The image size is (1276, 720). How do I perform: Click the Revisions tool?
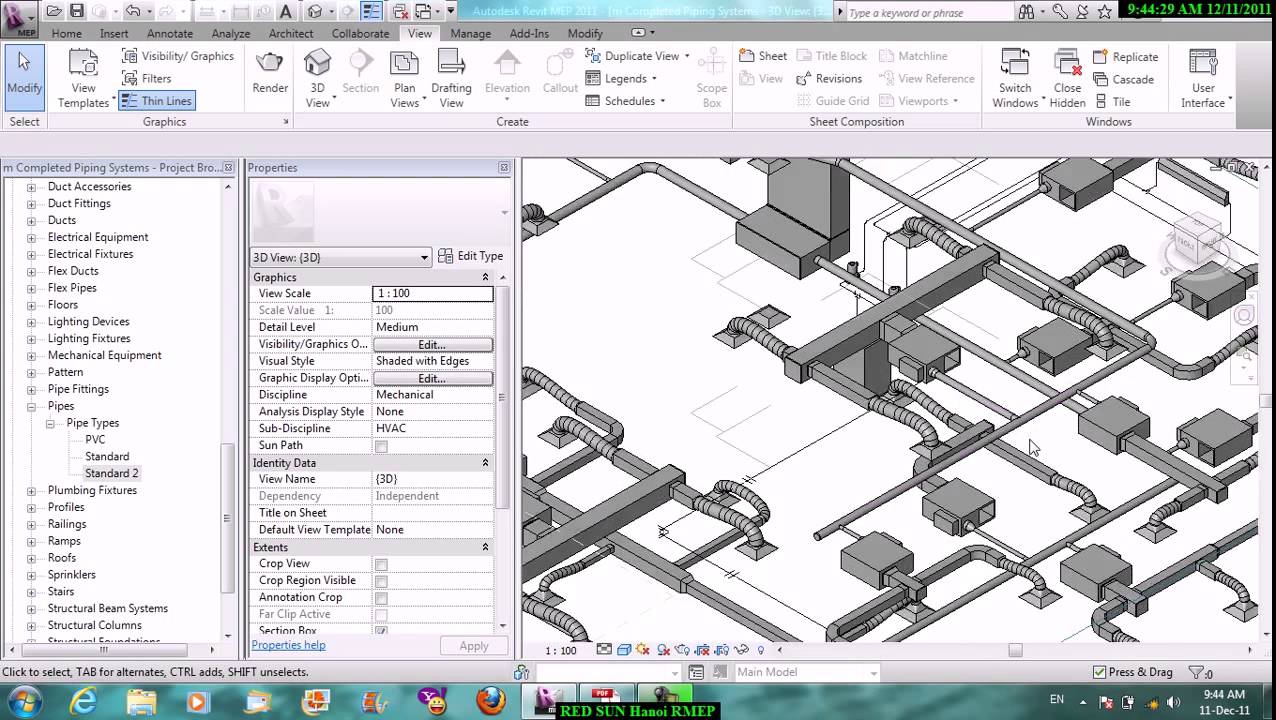click(829, 78)
